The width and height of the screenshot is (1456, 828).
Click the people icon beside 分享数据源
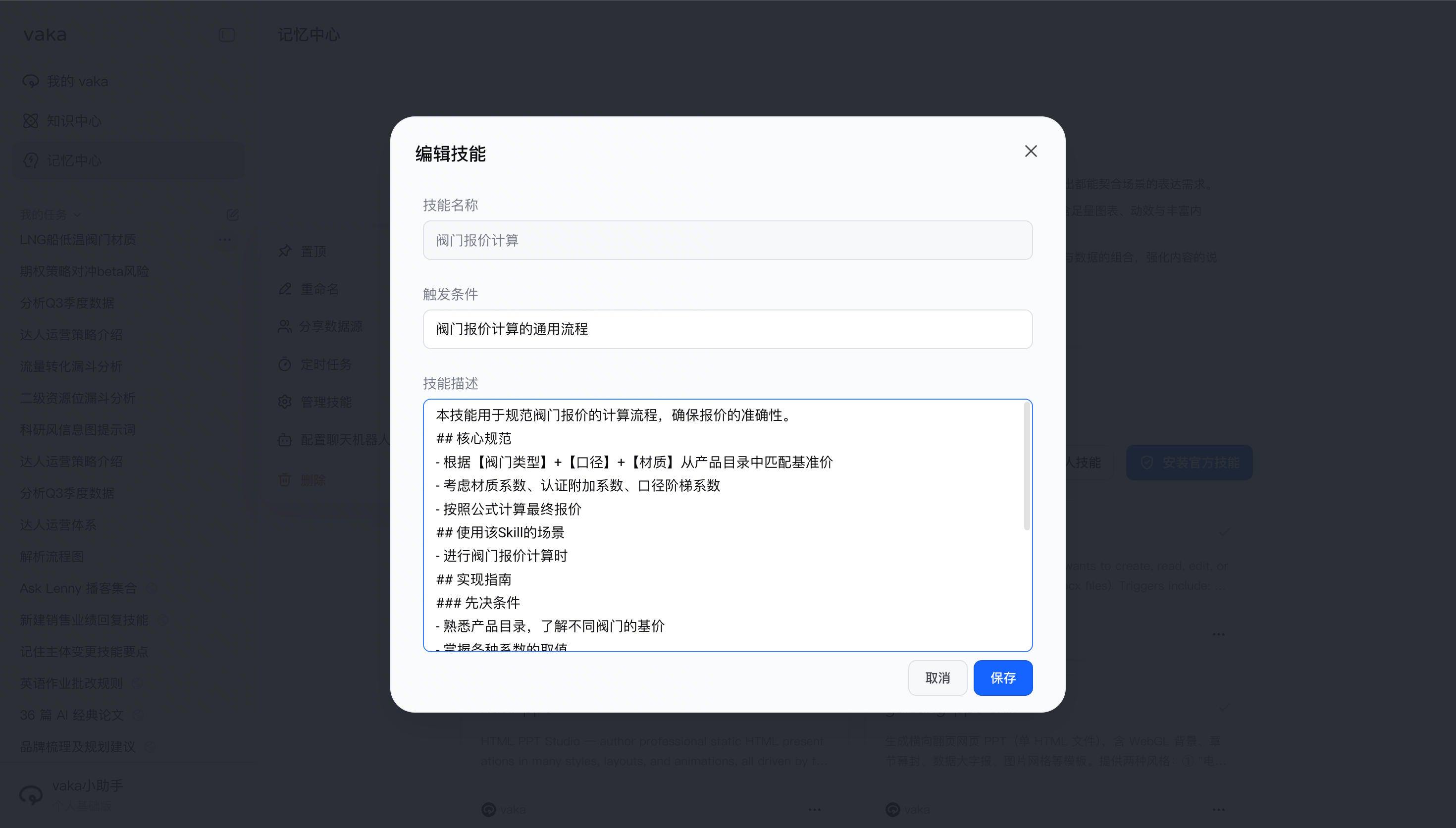pos(285,326)
